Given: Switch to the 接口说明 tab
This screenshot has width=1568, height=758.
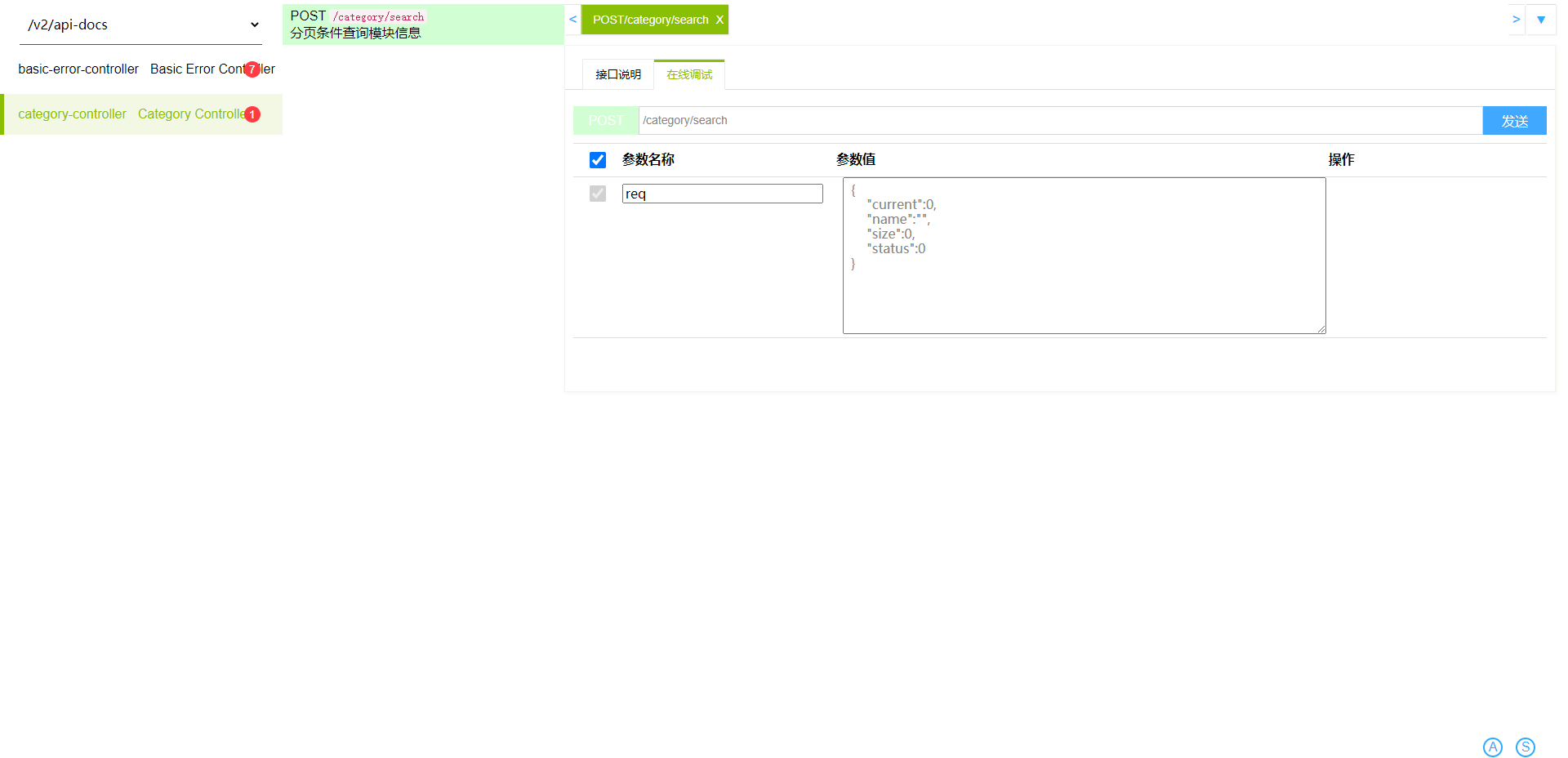Looking at the screenshot, I should [x=617, y=74].
